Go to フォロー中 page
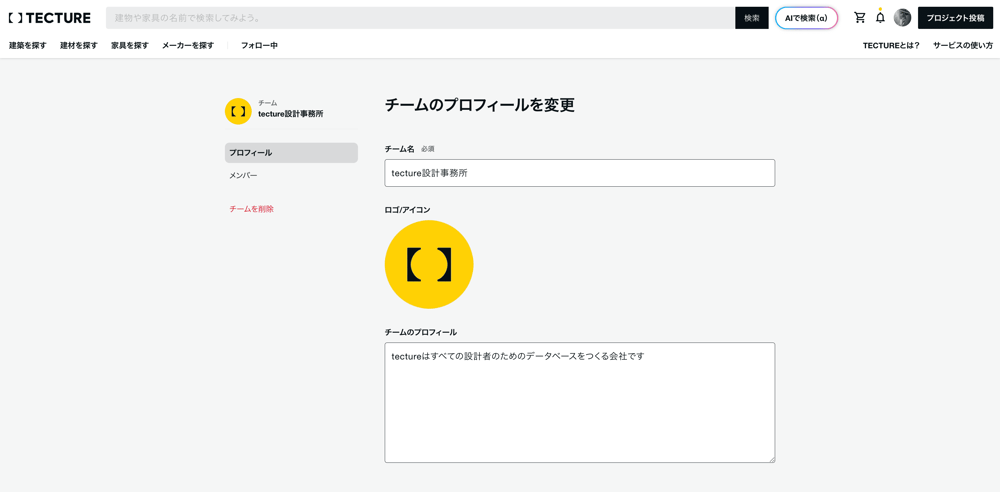Viewport: 1000px width, 492px height. tap(259, 45)
